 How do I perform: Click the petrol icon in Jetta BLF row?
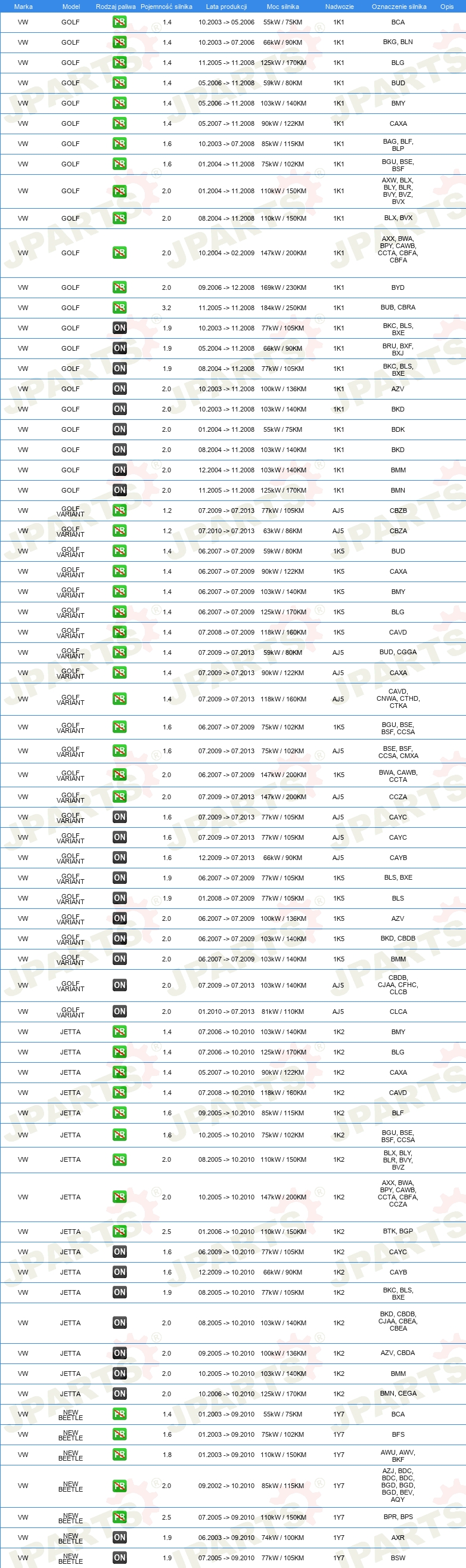(120, 1113)
